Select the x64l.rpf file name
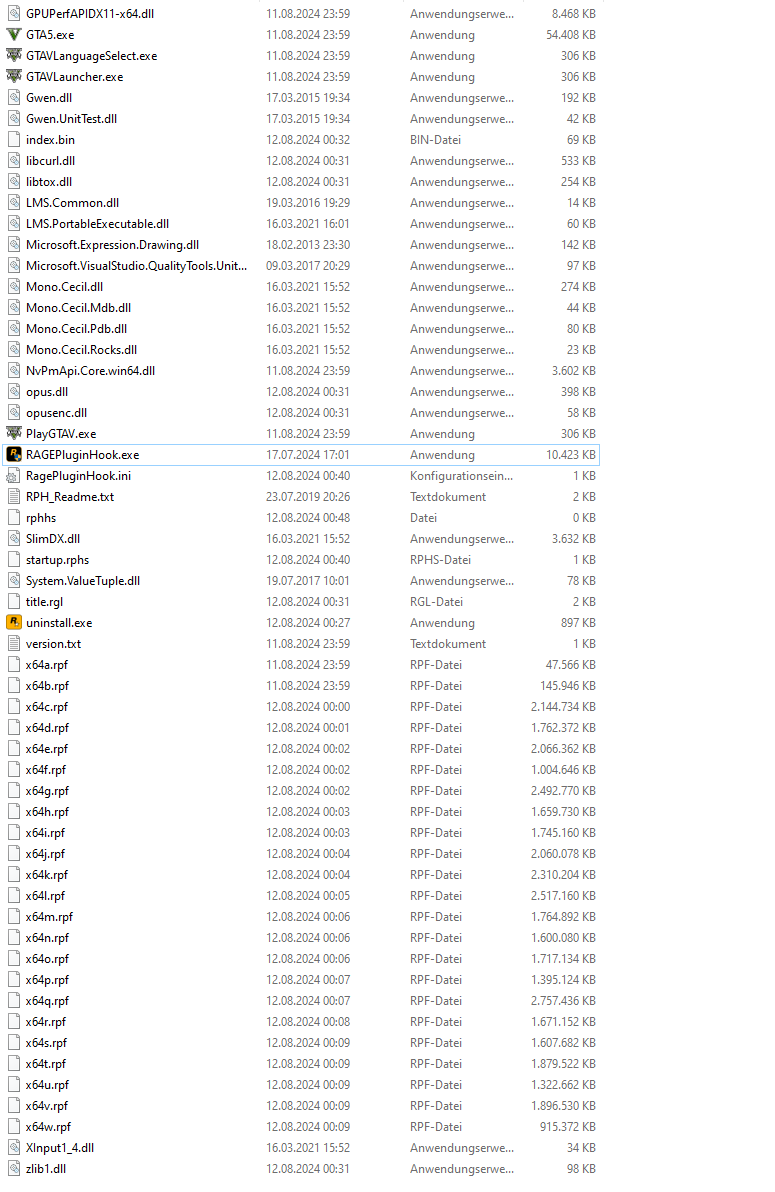Screen dimensions: 775x1192 [46, 896]
